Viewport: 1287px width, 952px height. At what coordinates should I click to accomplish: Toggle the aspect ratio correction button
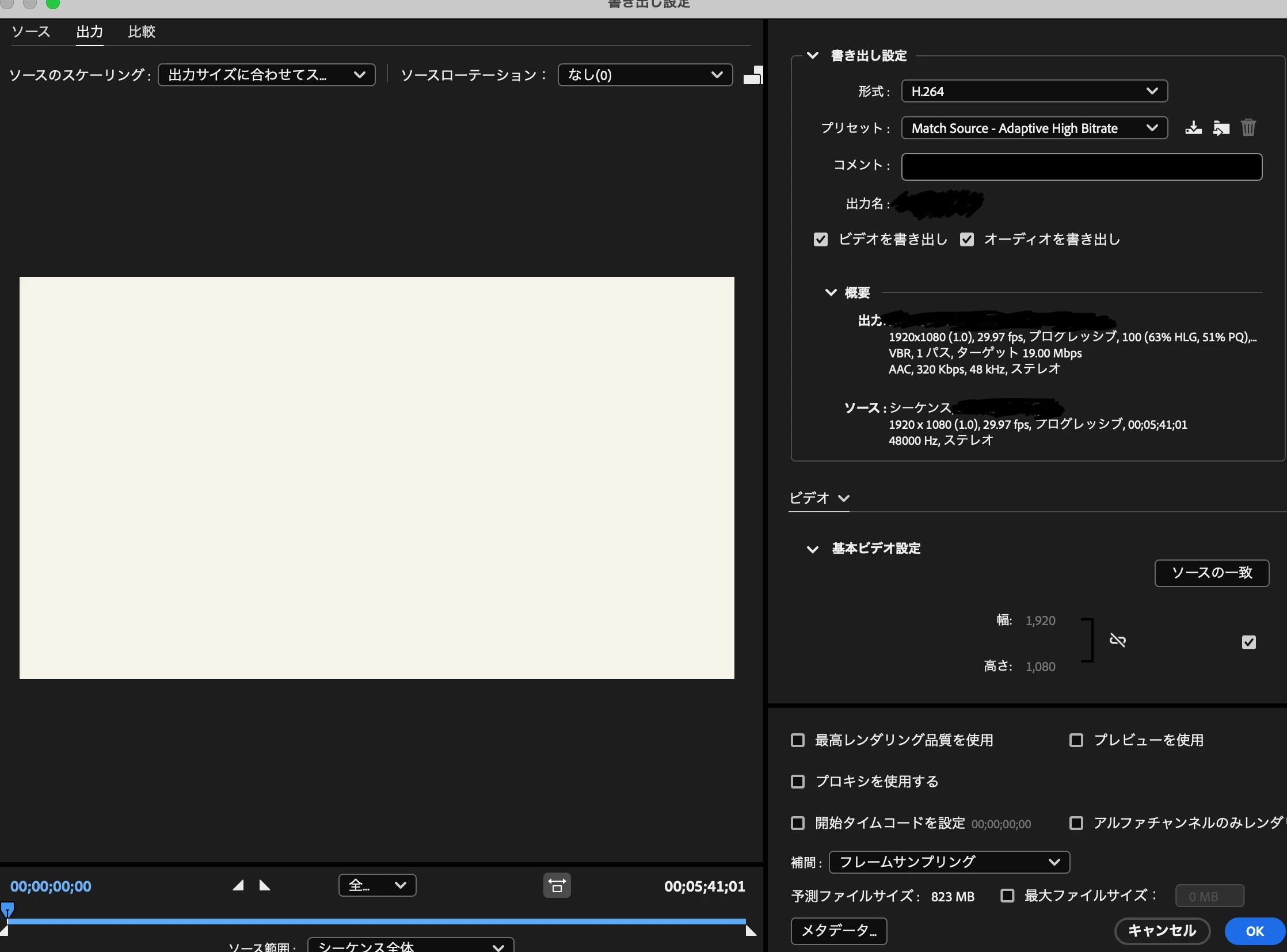(557, 886)
